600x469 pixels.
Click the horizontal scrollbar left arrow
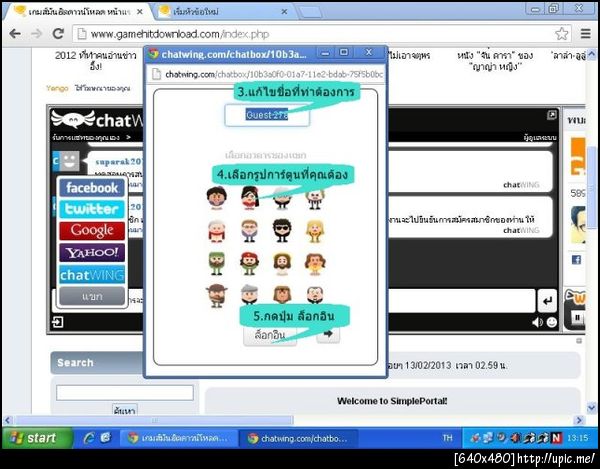[8, 420]
